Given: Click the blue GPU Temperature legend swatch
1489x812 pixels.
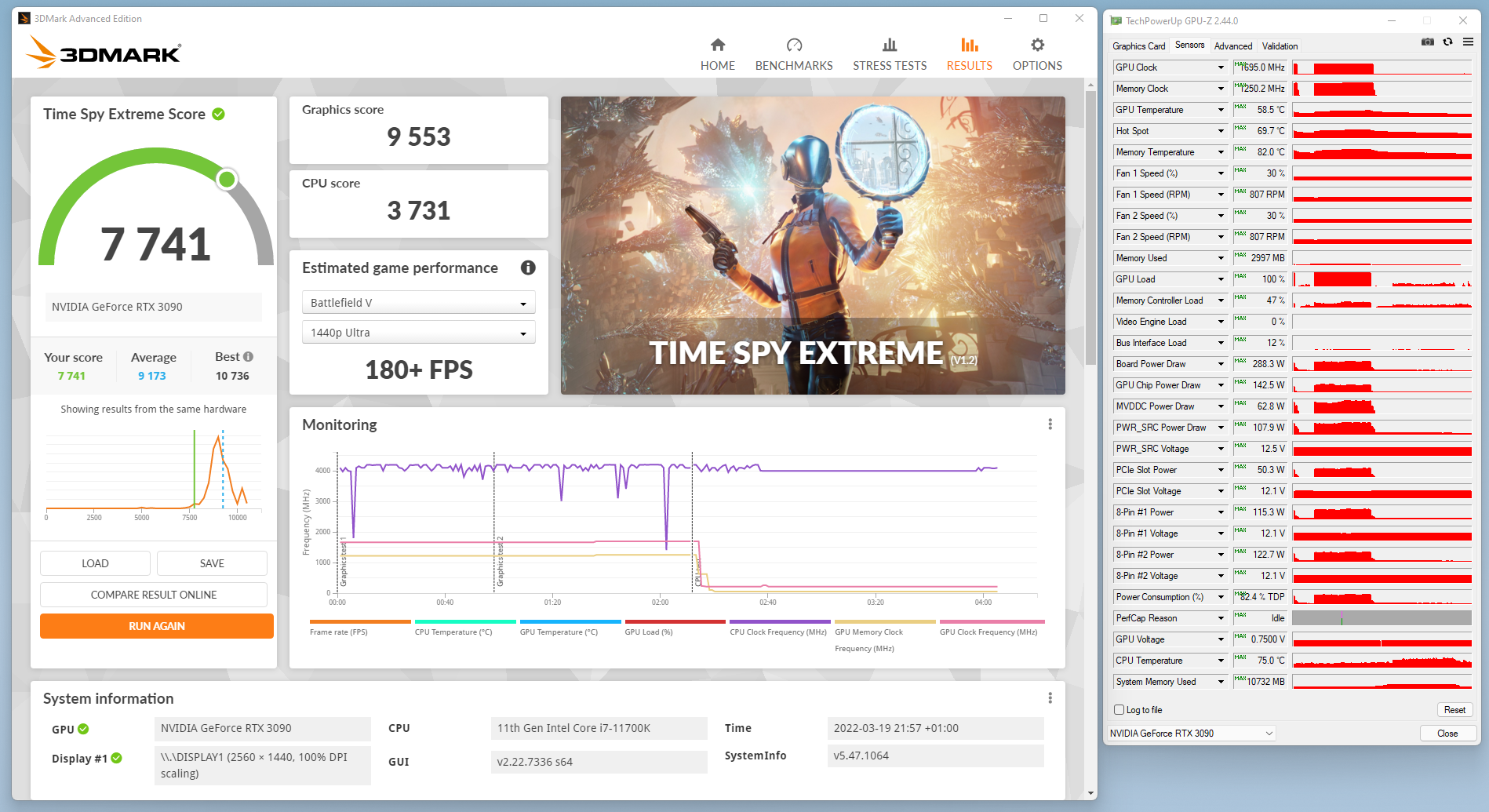Looking at the screenshot, I should pyautogui.click(x=570, y=621).
